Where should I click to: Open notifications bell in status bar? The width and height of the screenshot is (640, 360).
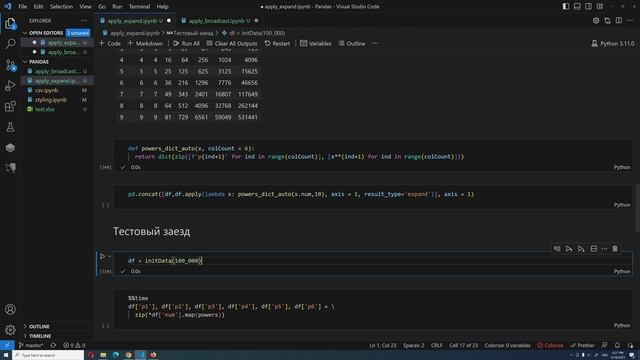[x=617, y=345]
